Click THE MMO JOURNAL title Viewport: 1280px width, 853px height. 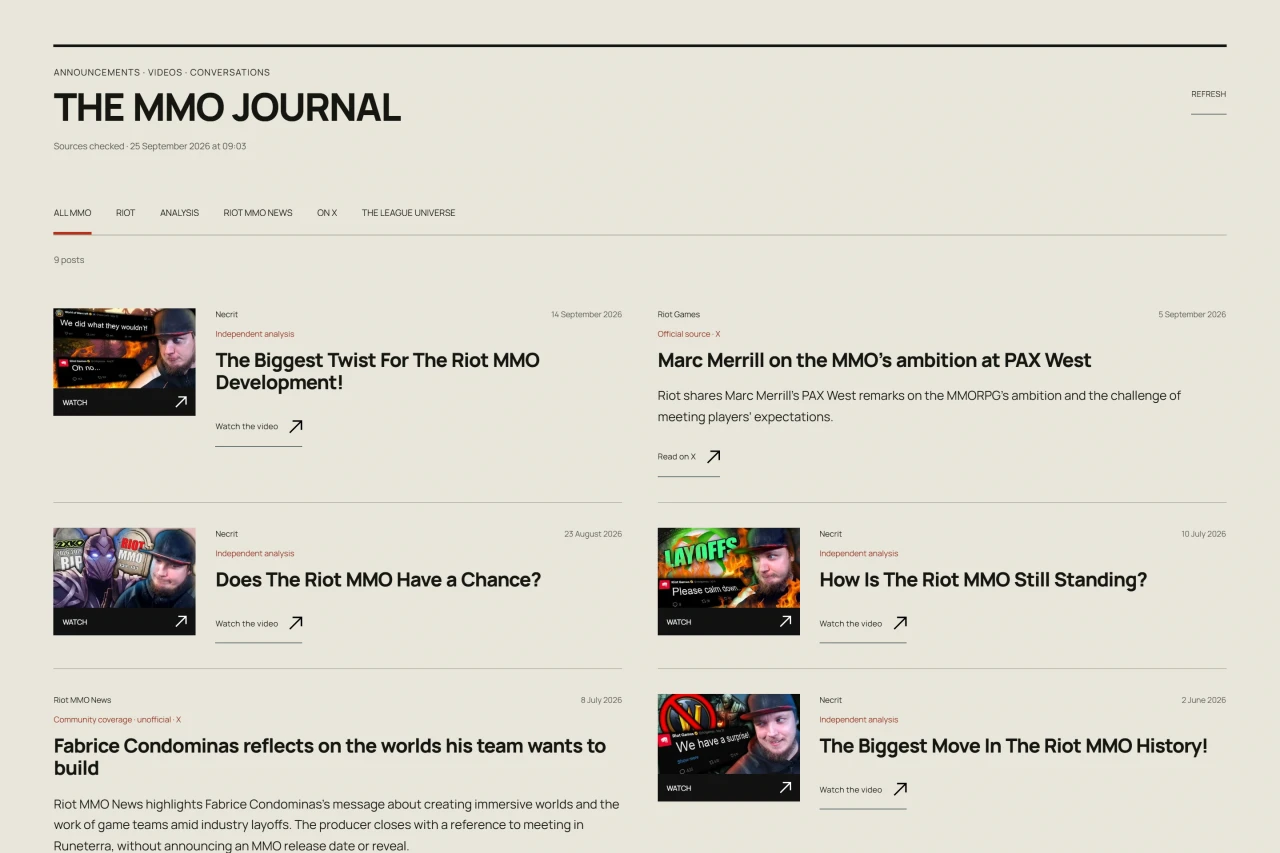tap(227, 108)
